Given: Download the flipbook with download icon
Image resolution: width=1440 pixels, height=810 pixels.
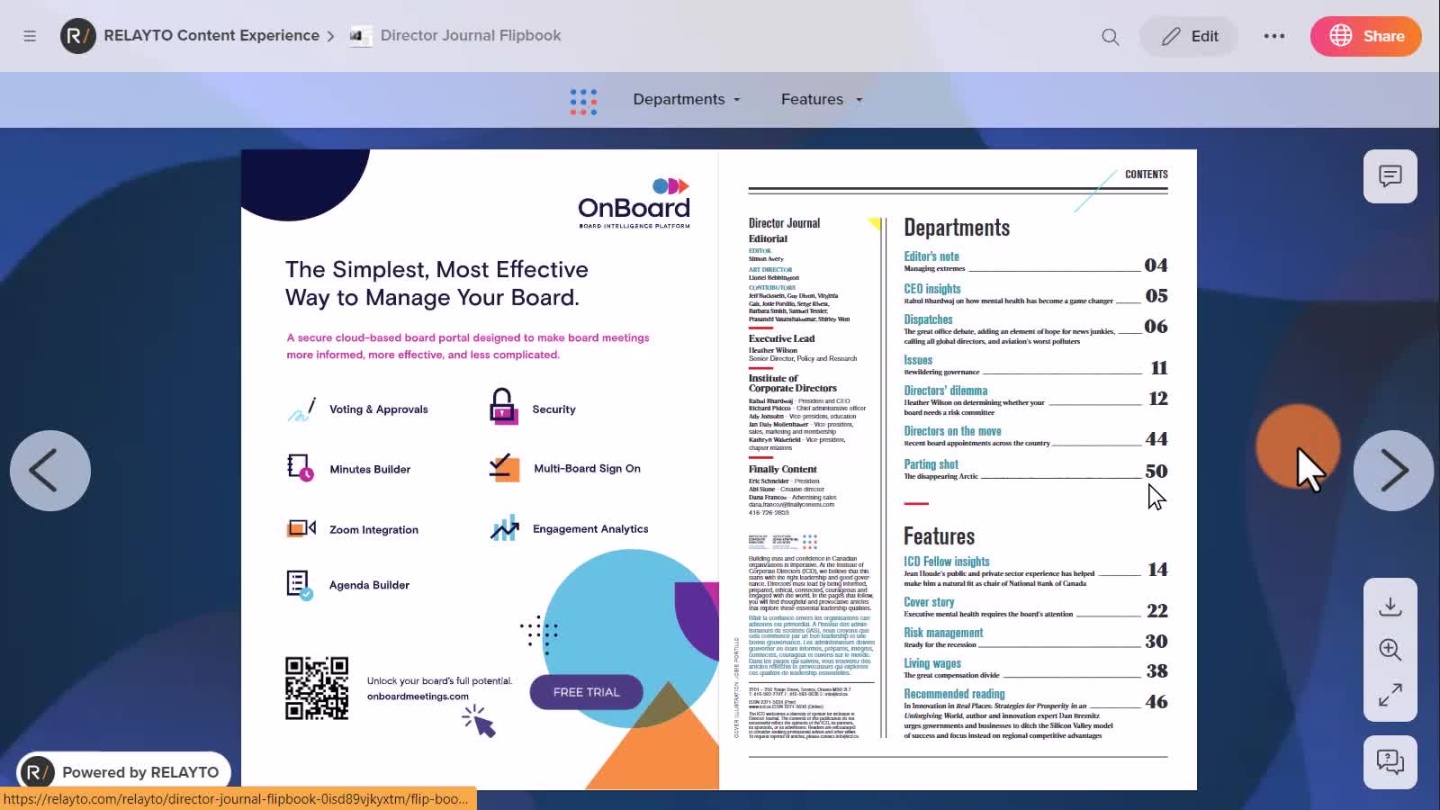Looking at the screenshot, I should (x=1390, y=607).
